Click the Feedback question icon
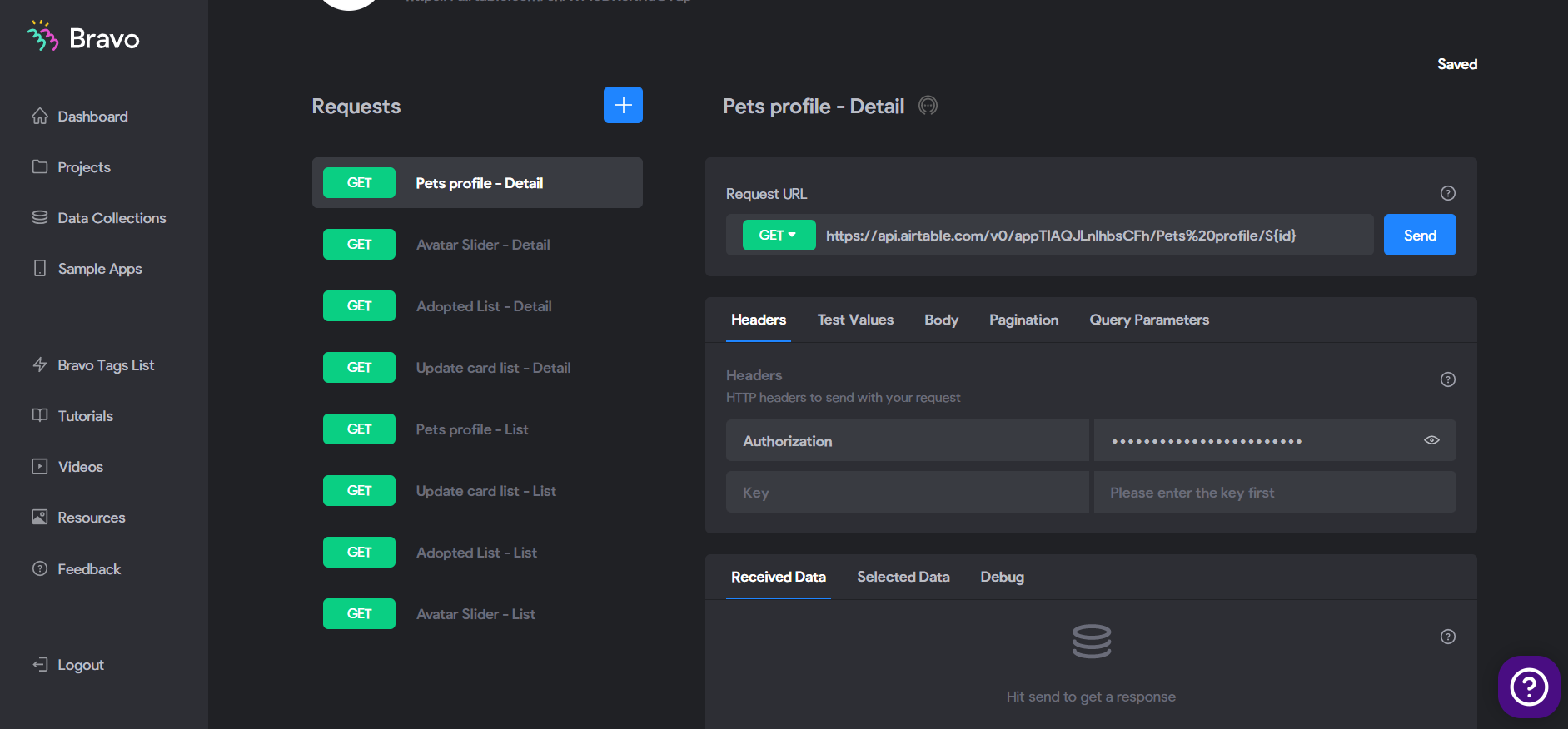Screen dimensions: 1568x729 [x=40, y=568]
